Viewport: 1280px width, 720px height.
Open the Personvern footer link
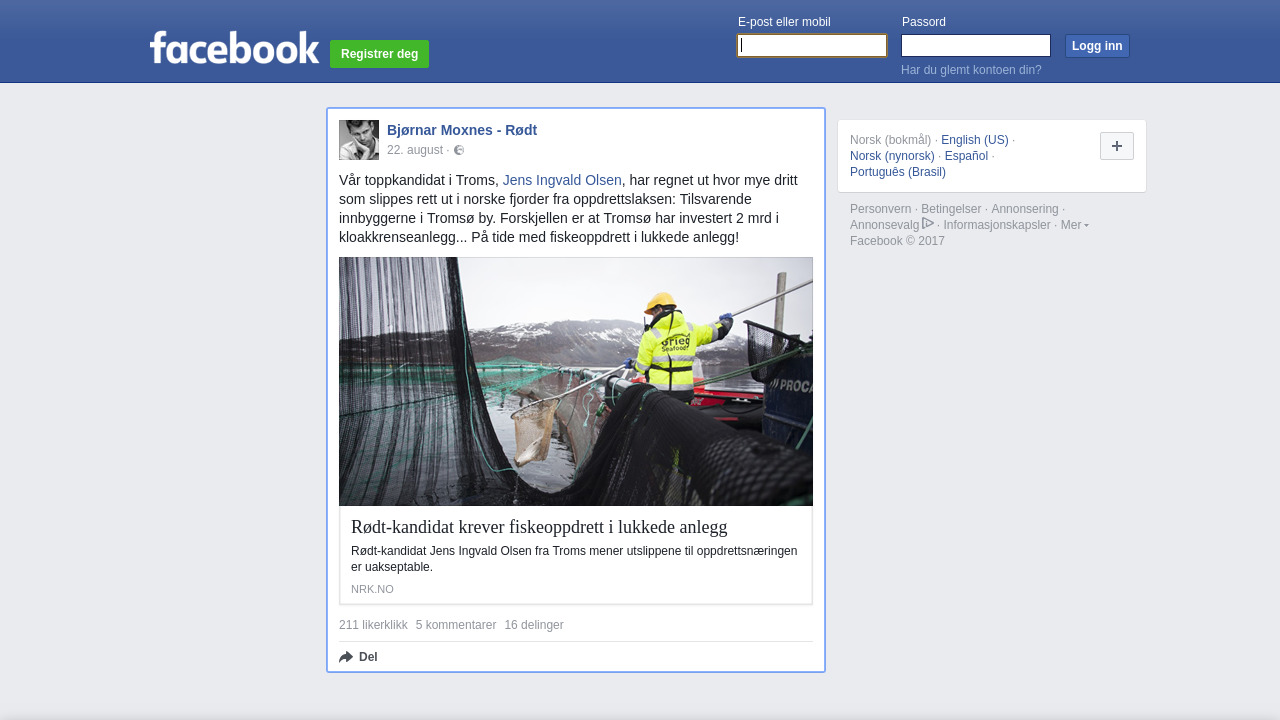click(881, 209)
